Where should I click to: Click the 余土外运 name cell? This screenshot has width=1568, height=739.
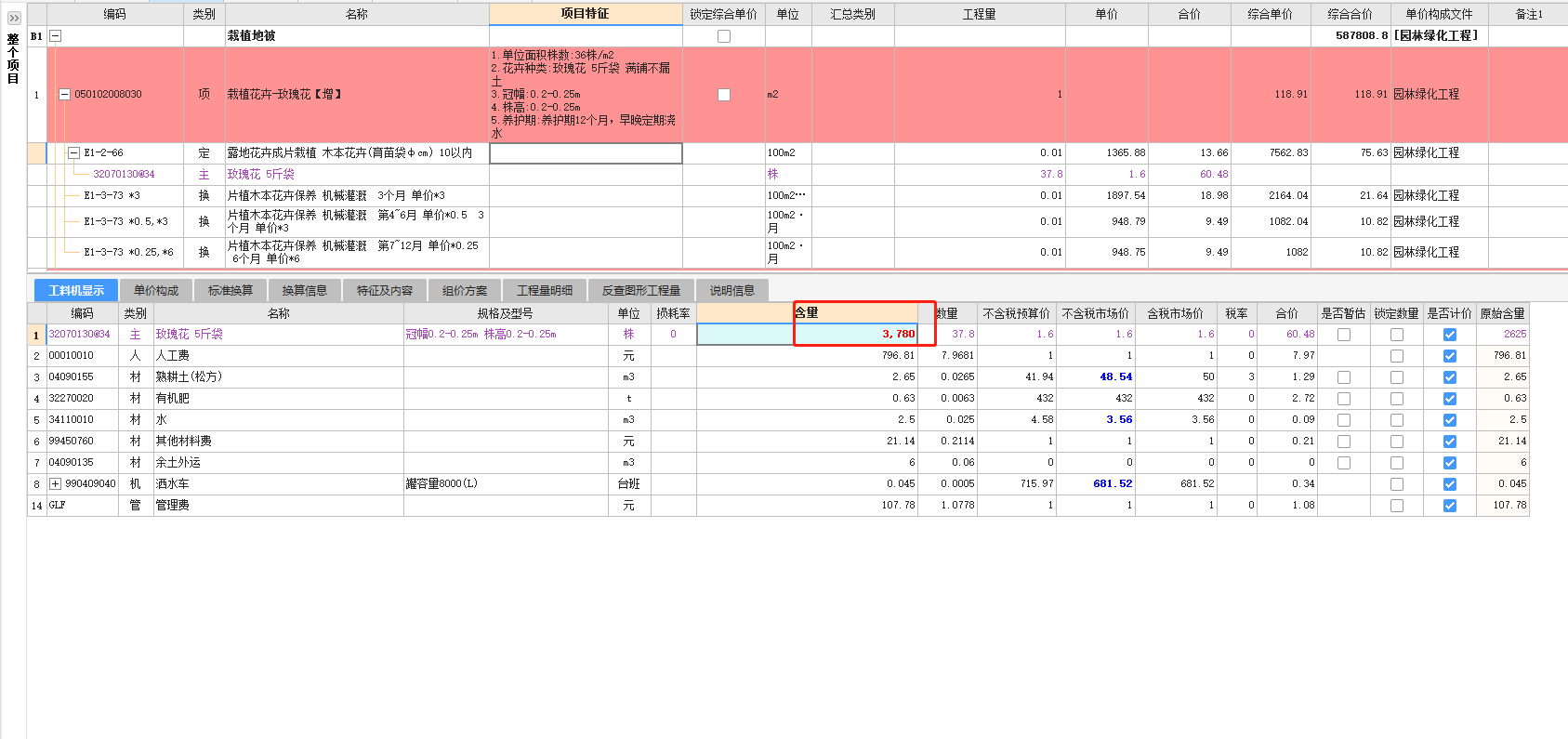pyautogui.click(x=278, y=463)
